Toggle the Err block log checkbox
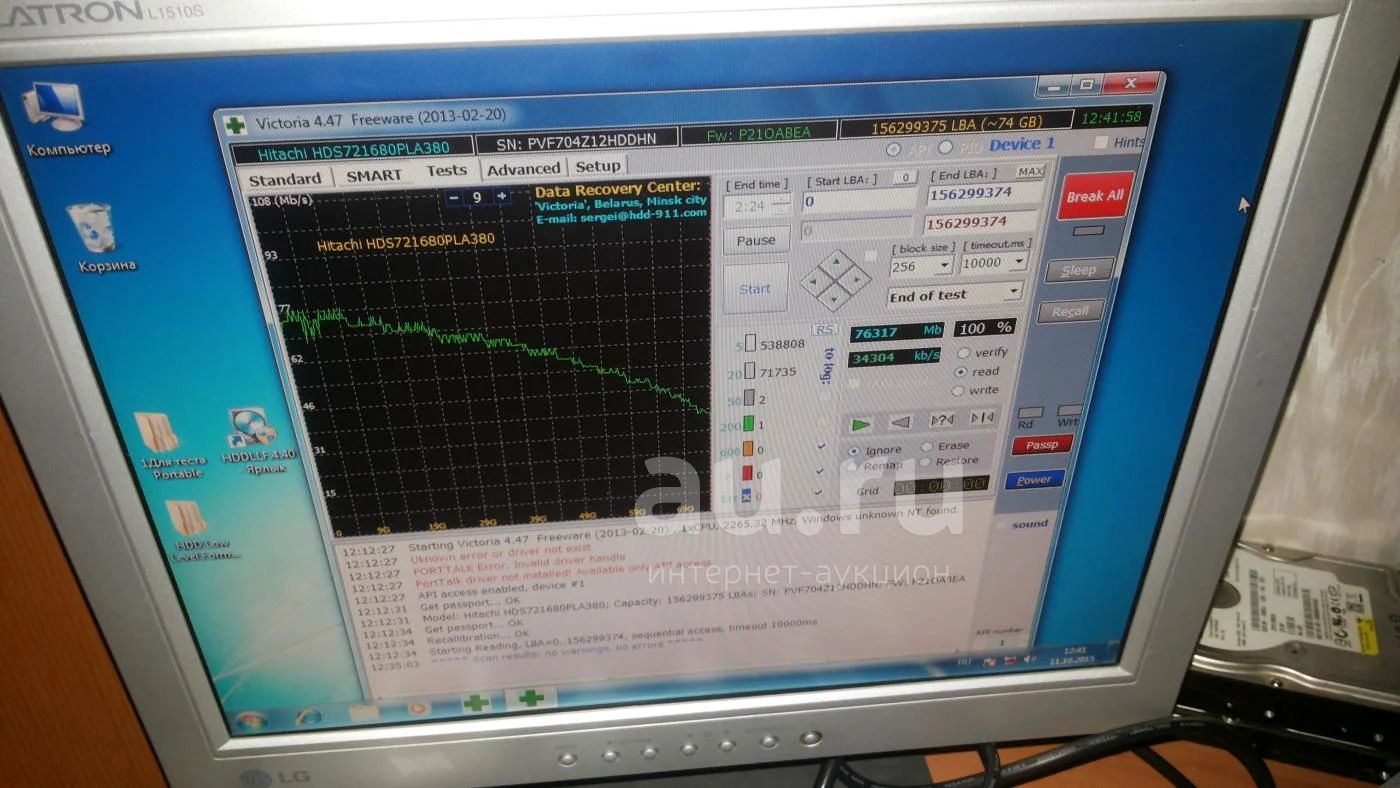 coord(819,491)
